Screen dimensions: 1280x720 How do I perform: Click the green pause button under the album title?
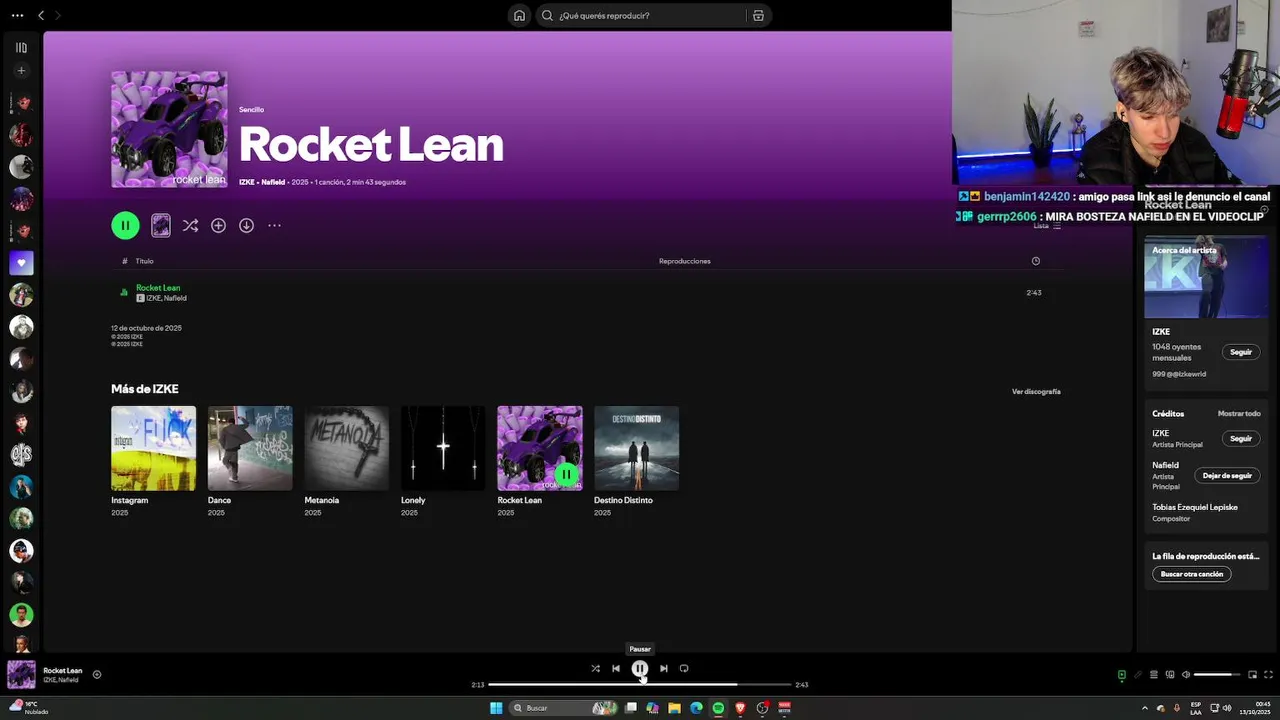125,225
